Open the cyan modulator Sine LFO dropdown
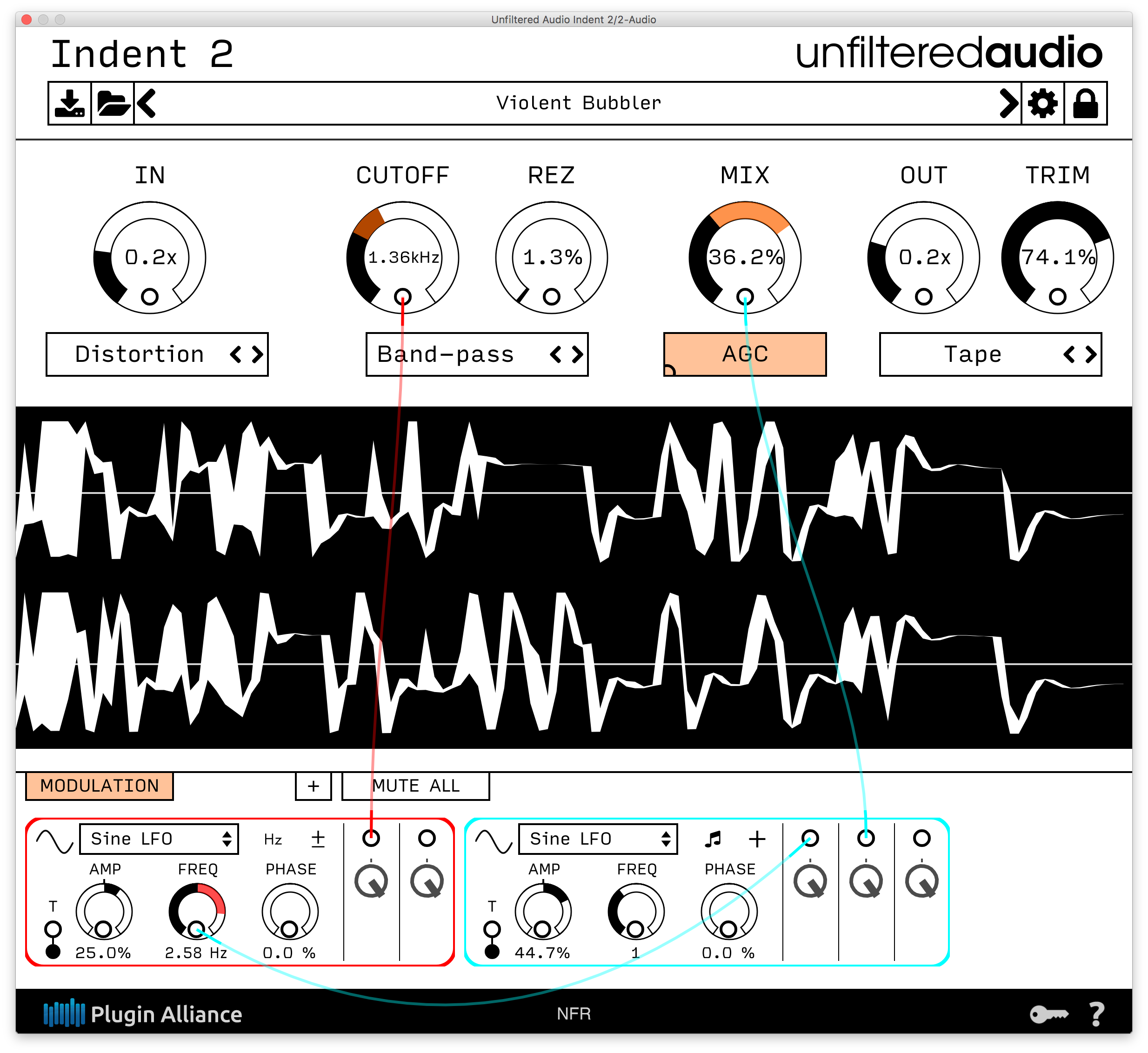The height and width of the screenshot is (1053, 1148). 598,839
